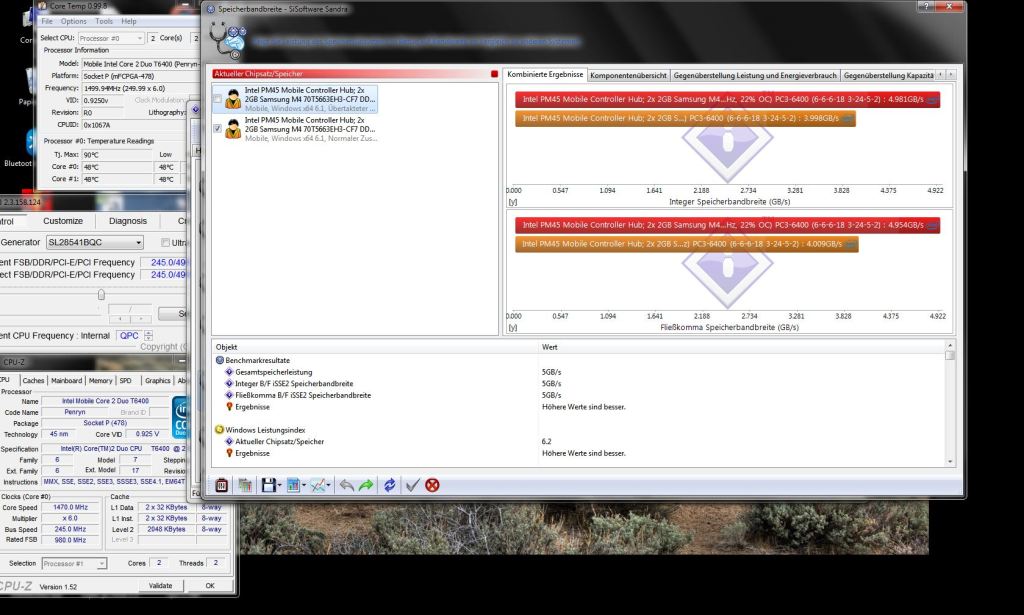1024x615 pixels.
Task: Open Tools menu in Core Temp
Action: pyautogui.click(x=104, y=22)
